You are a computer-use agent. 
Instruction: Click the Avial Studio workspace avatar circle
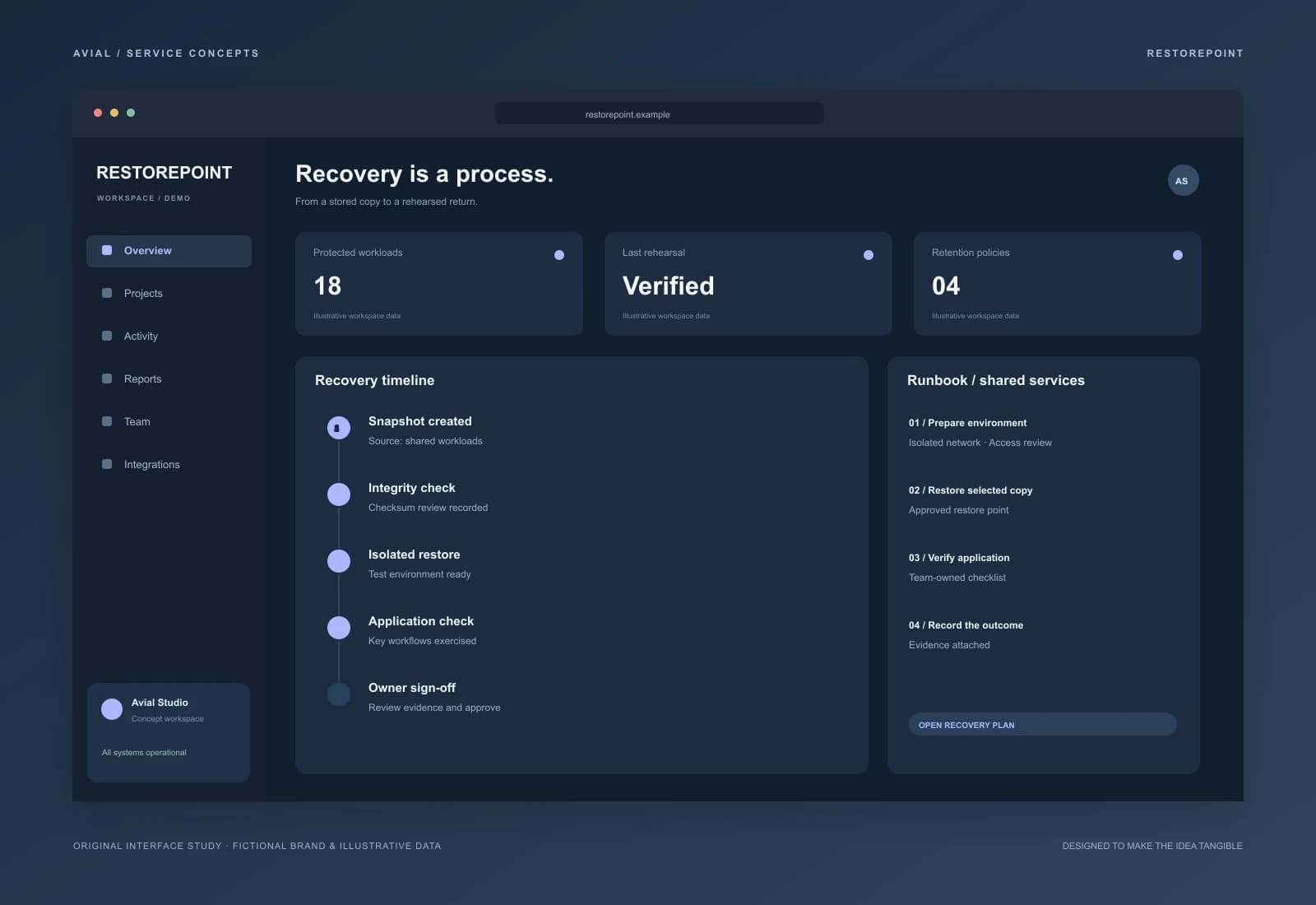(x=112, y=709)
